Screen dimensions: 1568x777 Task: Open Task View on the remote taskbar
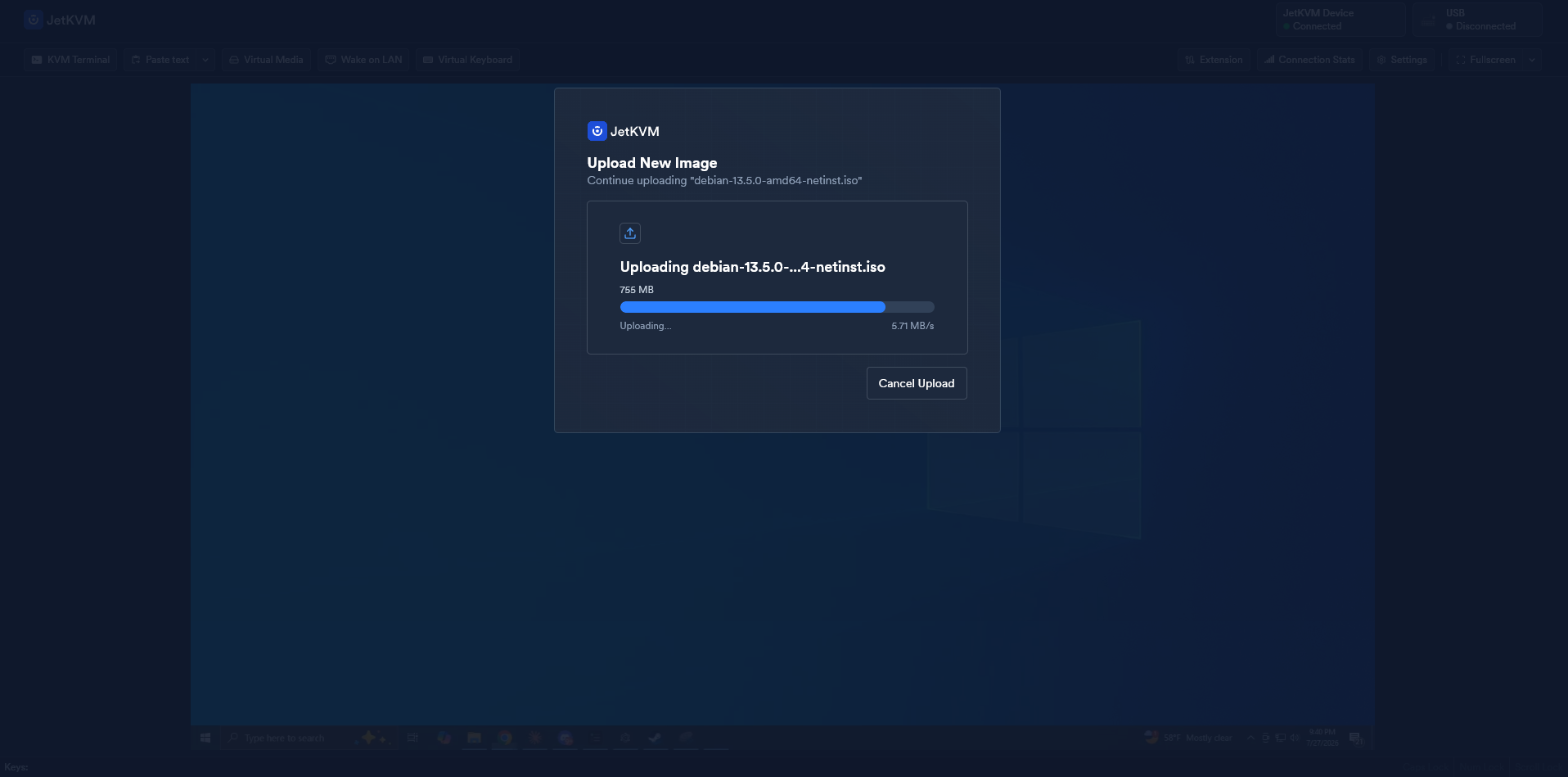(412, 738)
